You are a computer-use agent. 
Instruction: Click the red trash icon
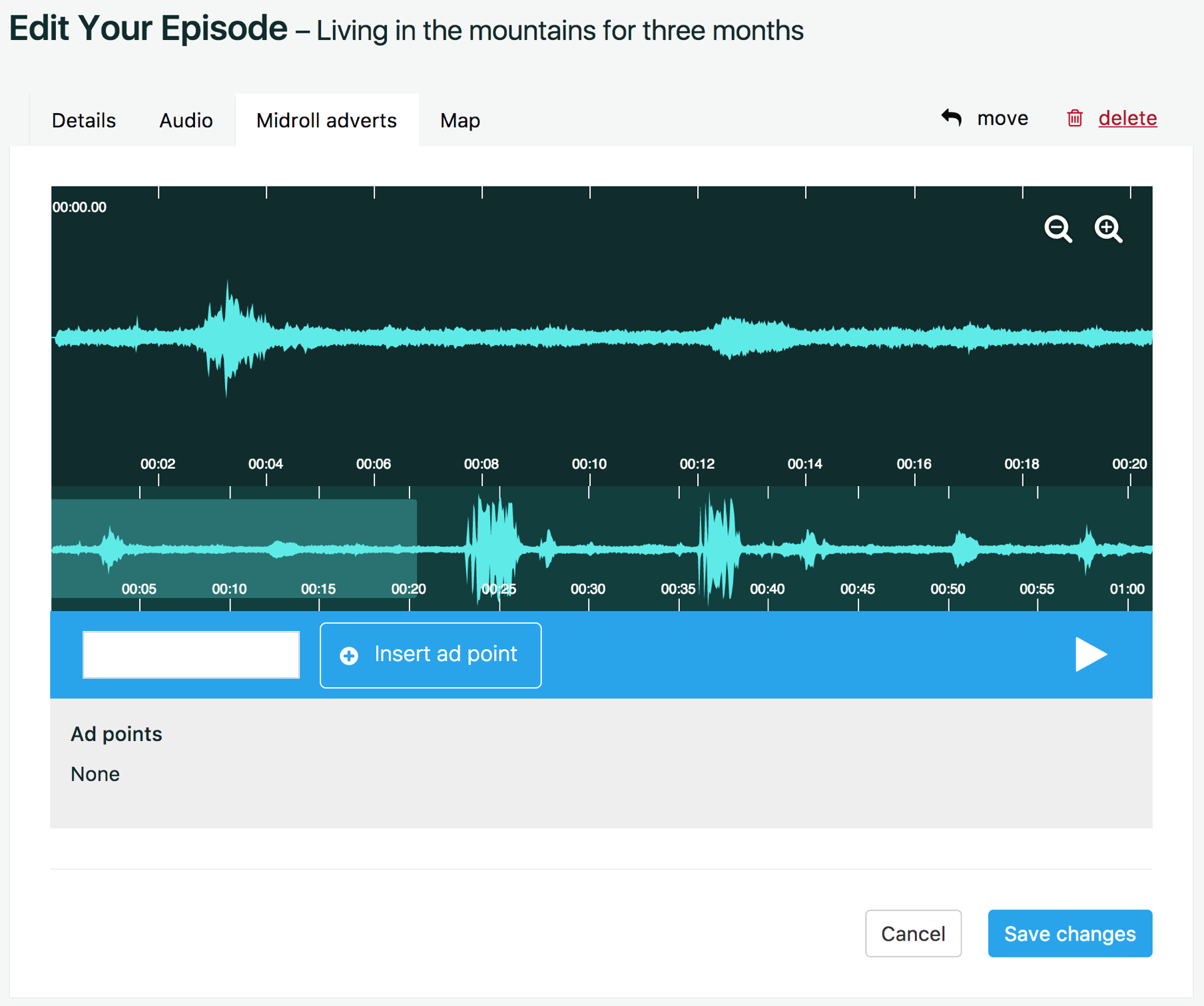1075,118
